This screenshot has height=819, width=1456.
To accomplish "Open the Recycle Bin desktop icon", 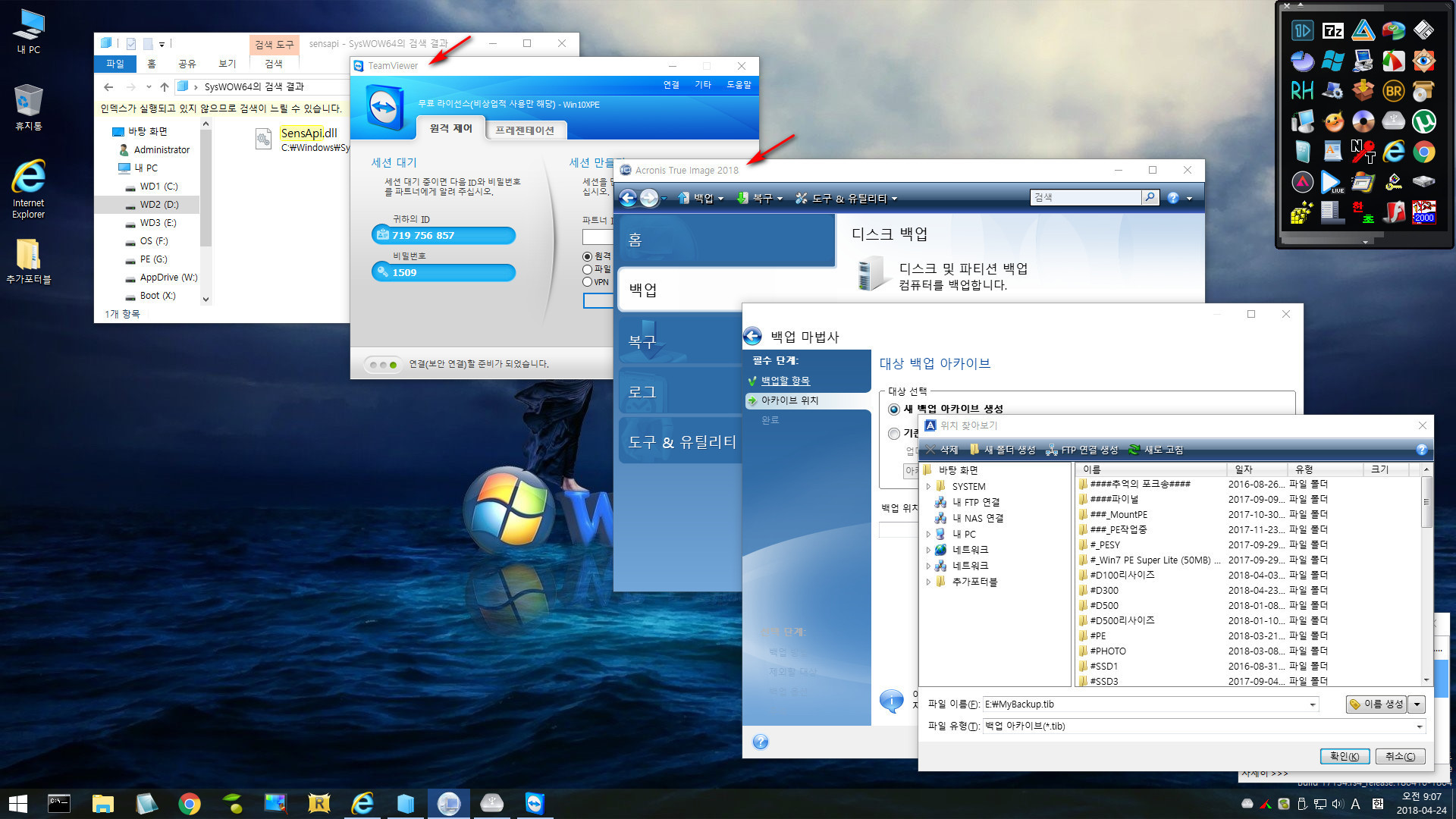I will click(x=28, y=108).
